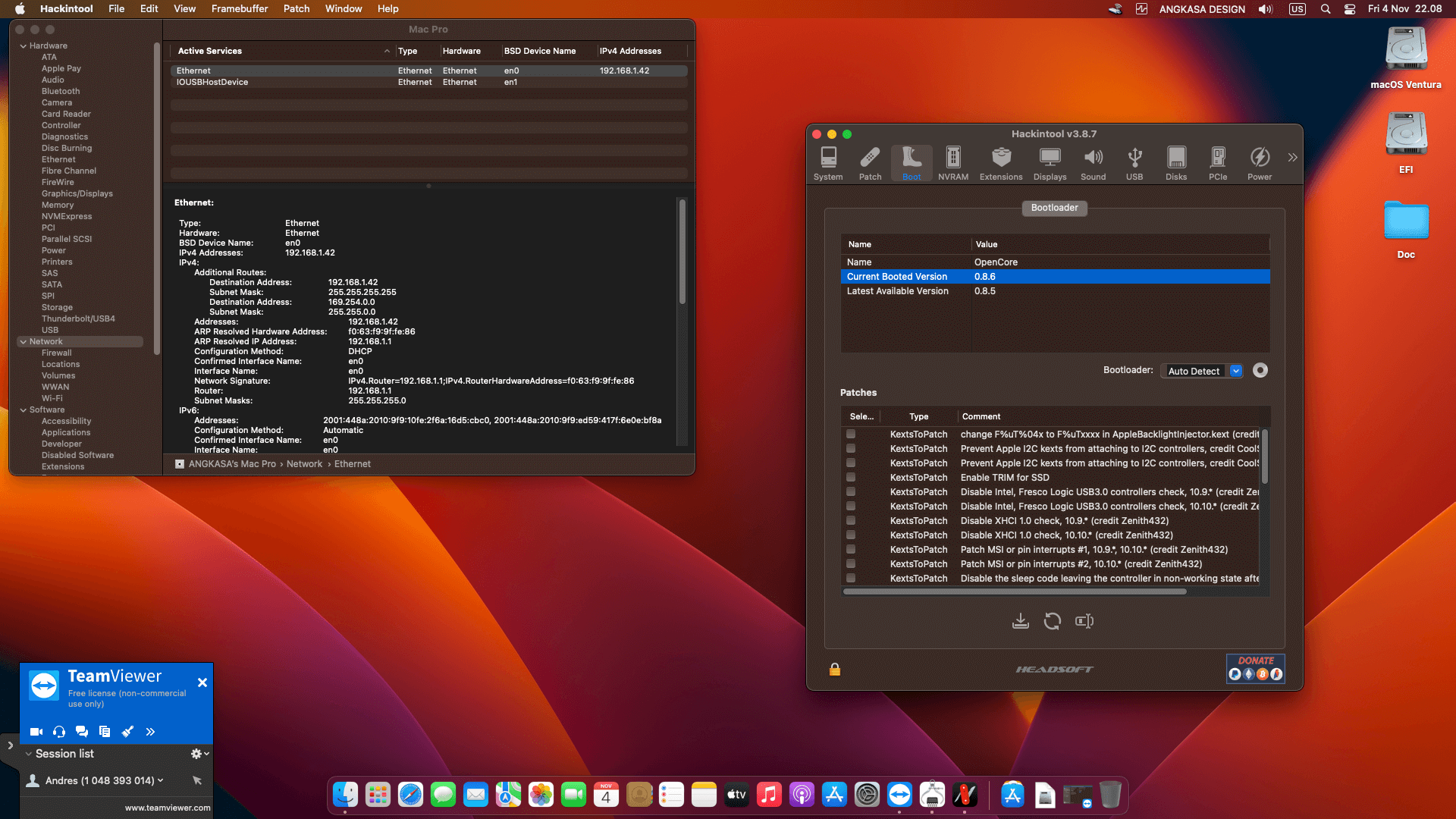Click the lock icon in Hackintool
Image resolution: width=1456 pixels, height=819 pixels.
point(835,669)
